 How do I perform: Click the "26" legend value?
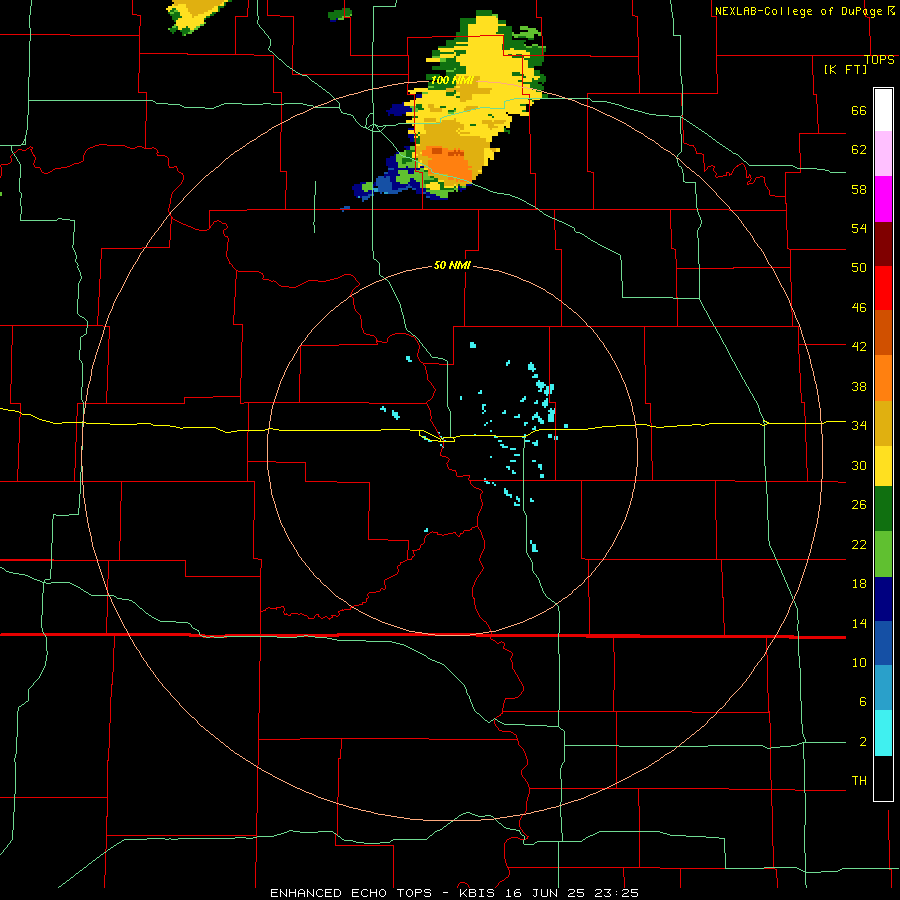click(859, 505)
